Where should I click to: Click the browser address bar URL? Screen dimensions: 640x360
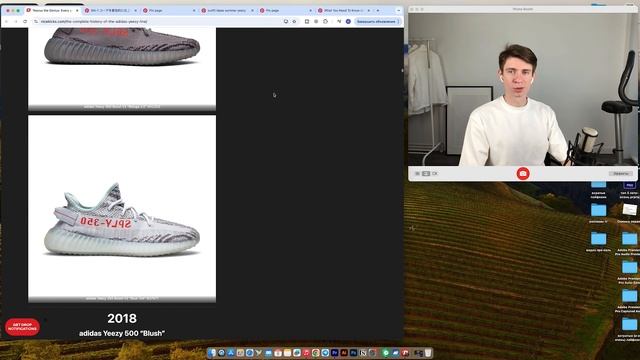(x=94, y=21)
